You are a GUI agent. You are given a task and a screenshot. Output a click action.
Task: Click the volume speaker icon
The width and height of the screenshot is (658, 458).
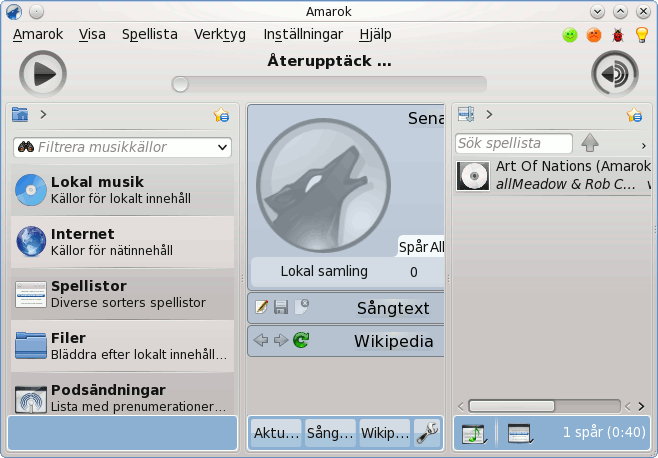pyautogui.click(x=615, y=74)
